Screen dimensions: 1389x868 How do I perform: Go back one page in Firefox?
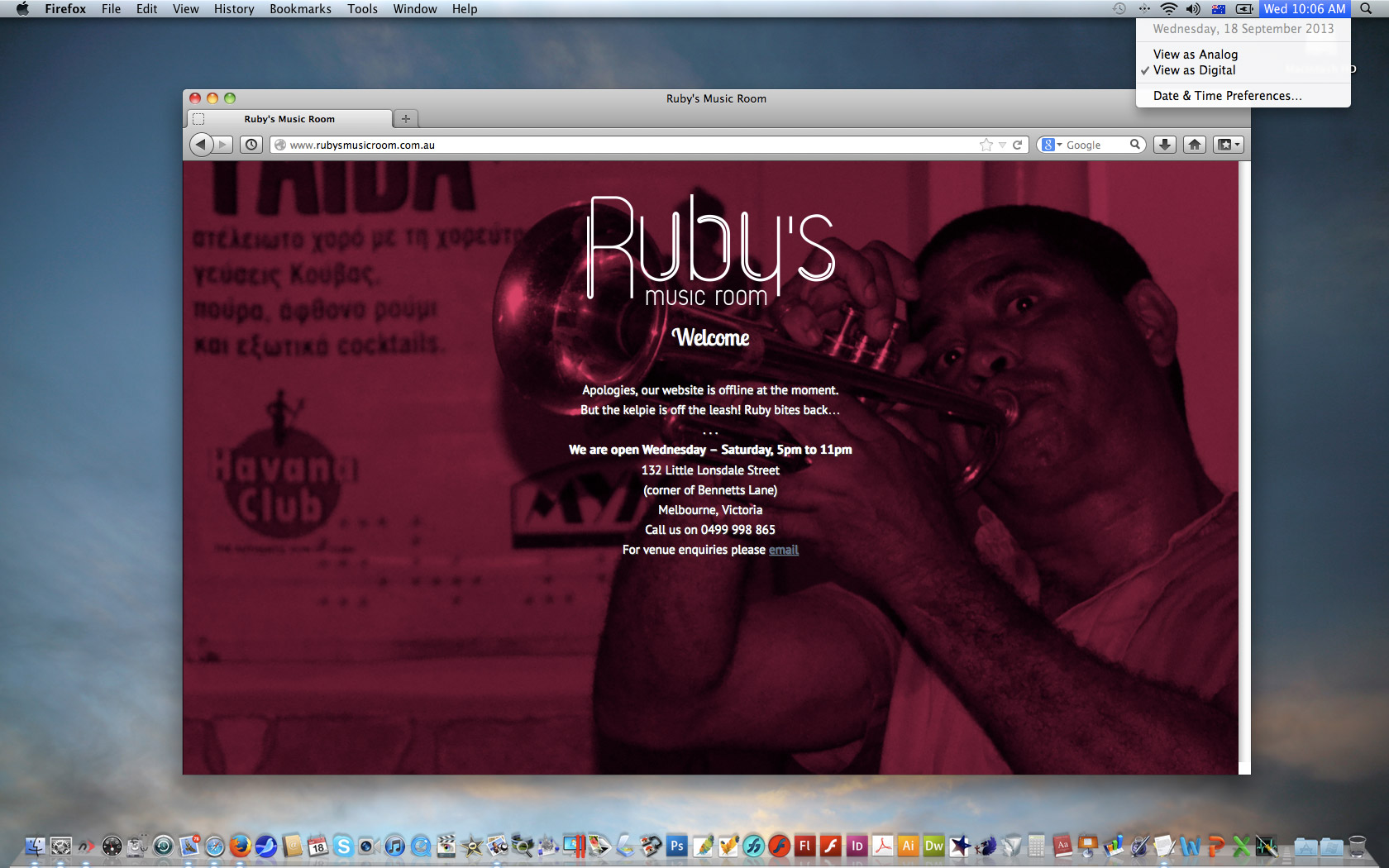pos(201,145)
